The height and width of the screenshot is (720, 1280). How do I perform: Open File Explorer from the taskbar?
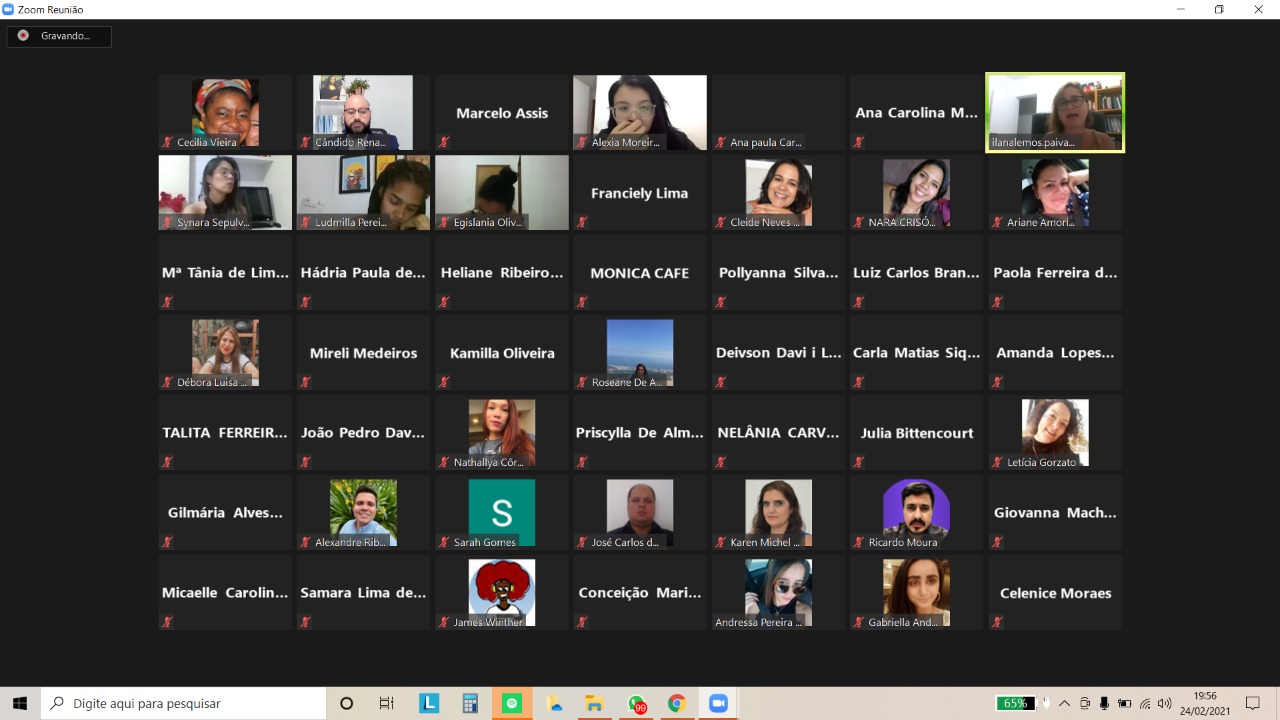click(594, 703)
